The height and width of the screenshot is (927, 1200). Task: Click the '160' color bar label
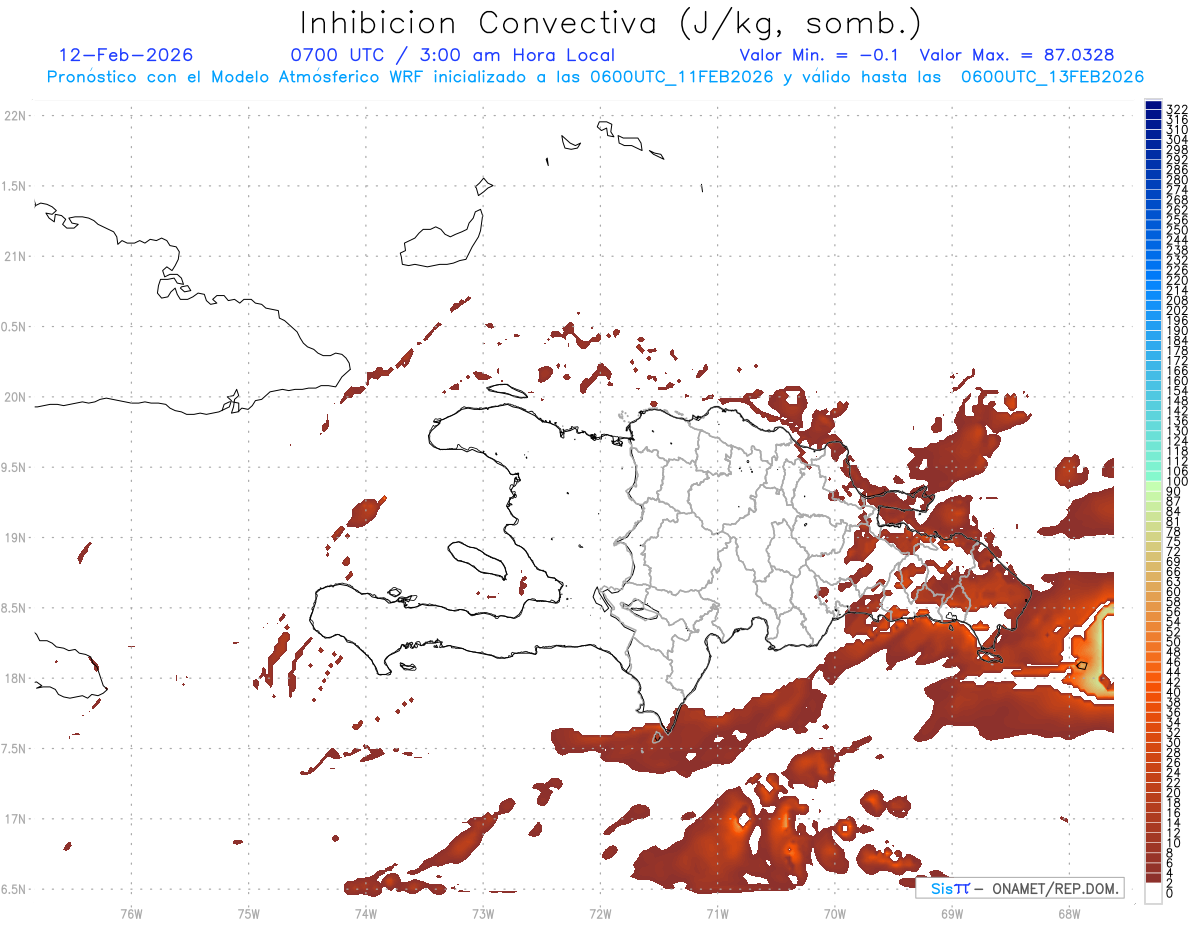point(1177,381)
